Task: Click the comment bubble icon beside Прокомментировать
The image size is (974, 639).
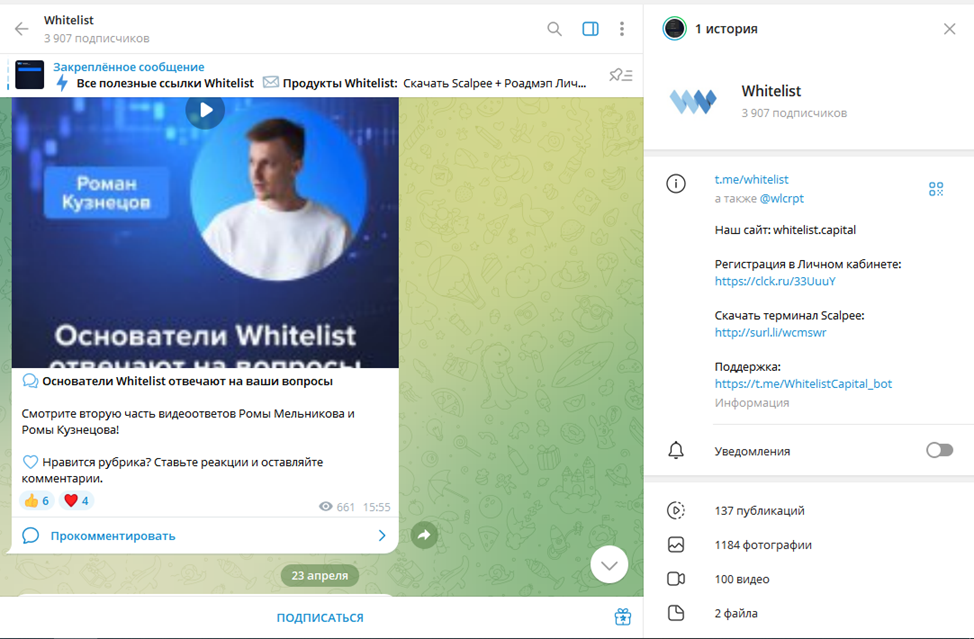Action: (x=30, y=535)
